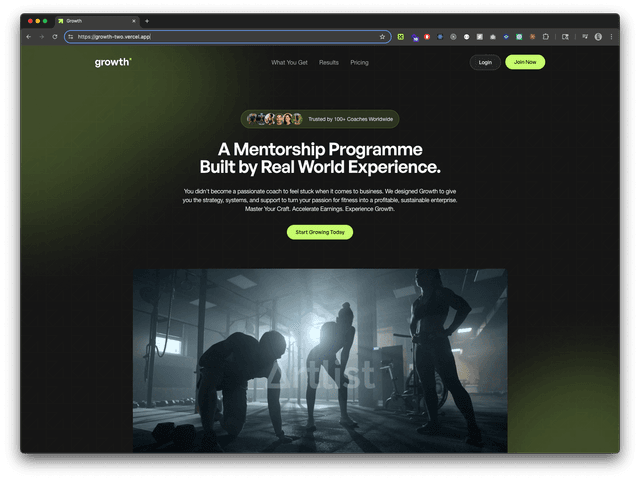Image resolution: width=640 pixels, height=480 pixels.
Task: Reload the page with the refresh icon
Action: pyautogui.click(x=54, y=36)
